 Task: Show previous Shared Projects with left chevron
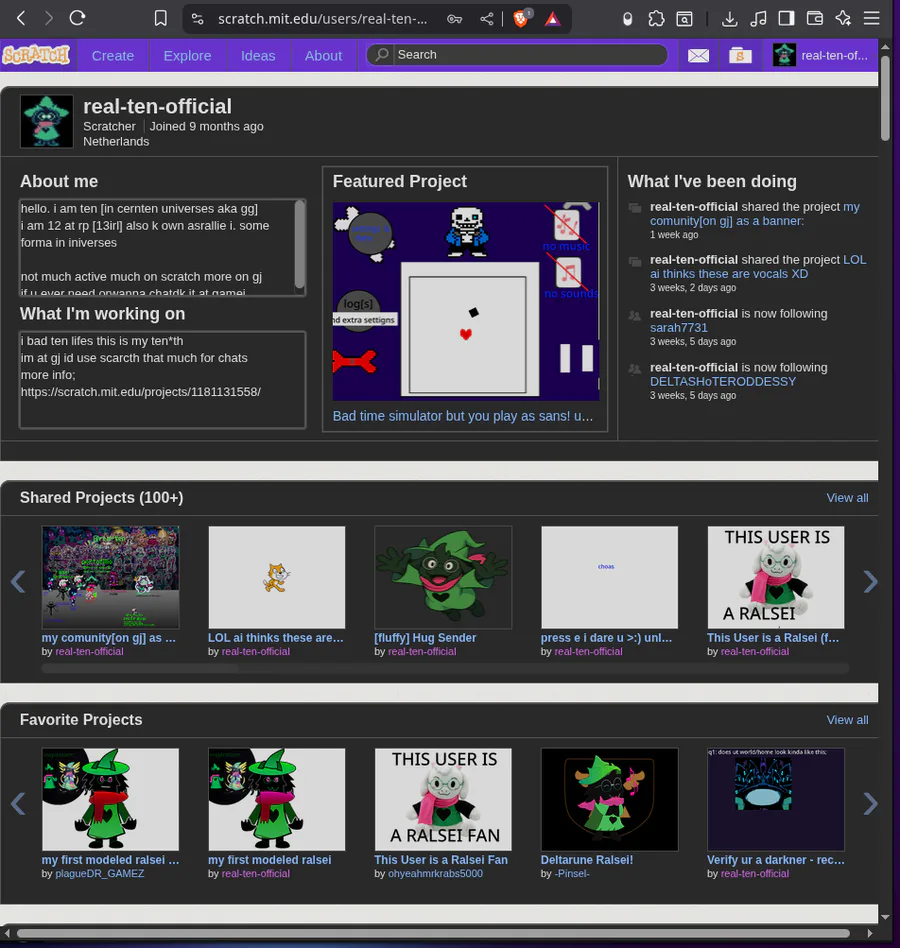(18, 582)
